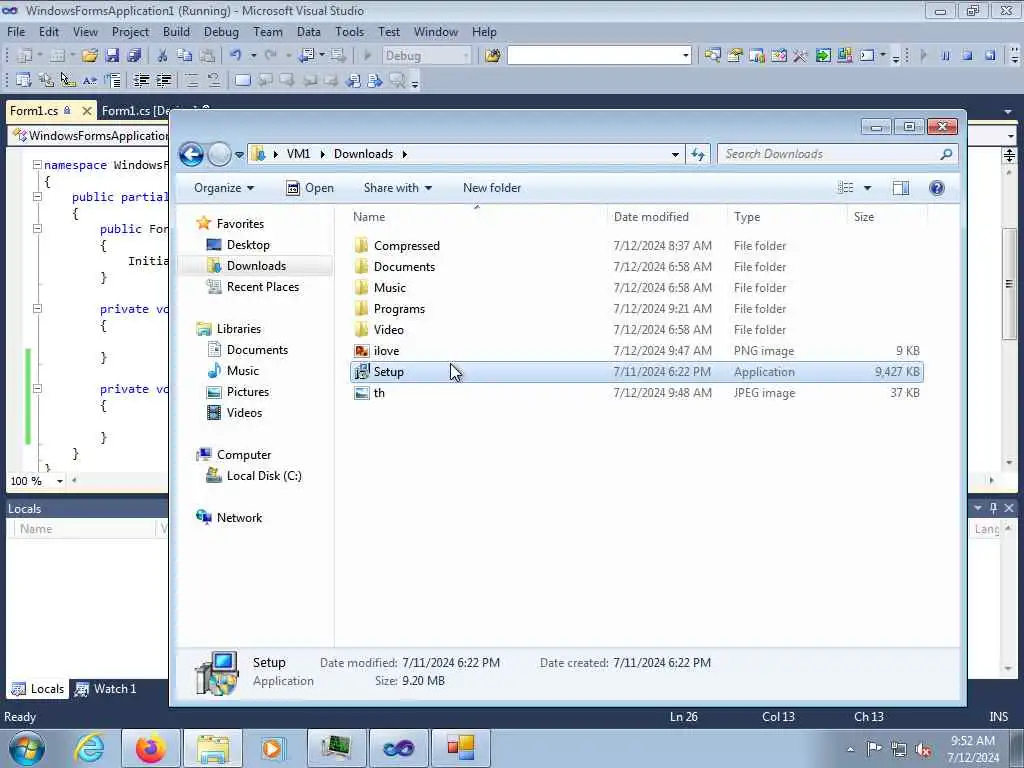Open the Start Page green arrow icon
1024x768 pixels.
[823, 56]
